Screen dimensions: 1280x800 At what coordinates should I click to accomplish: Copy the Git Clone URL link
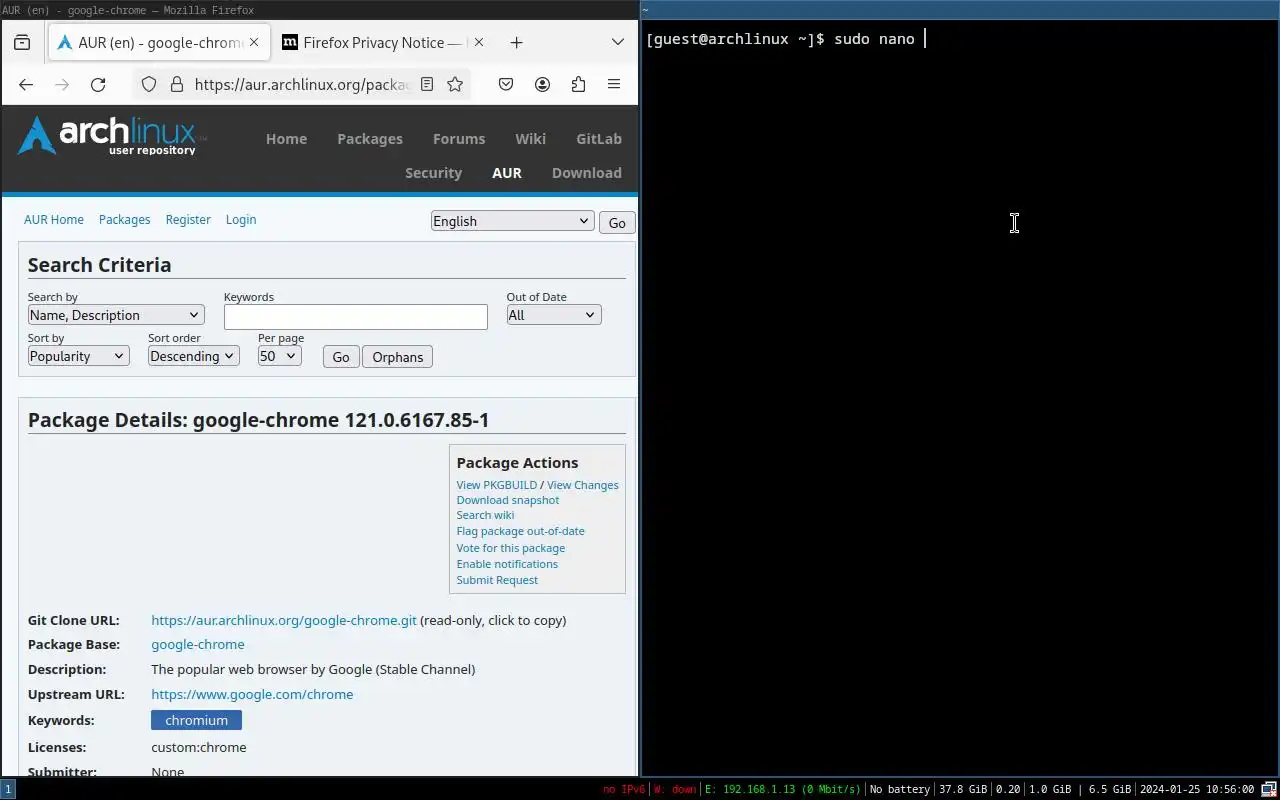284,620
